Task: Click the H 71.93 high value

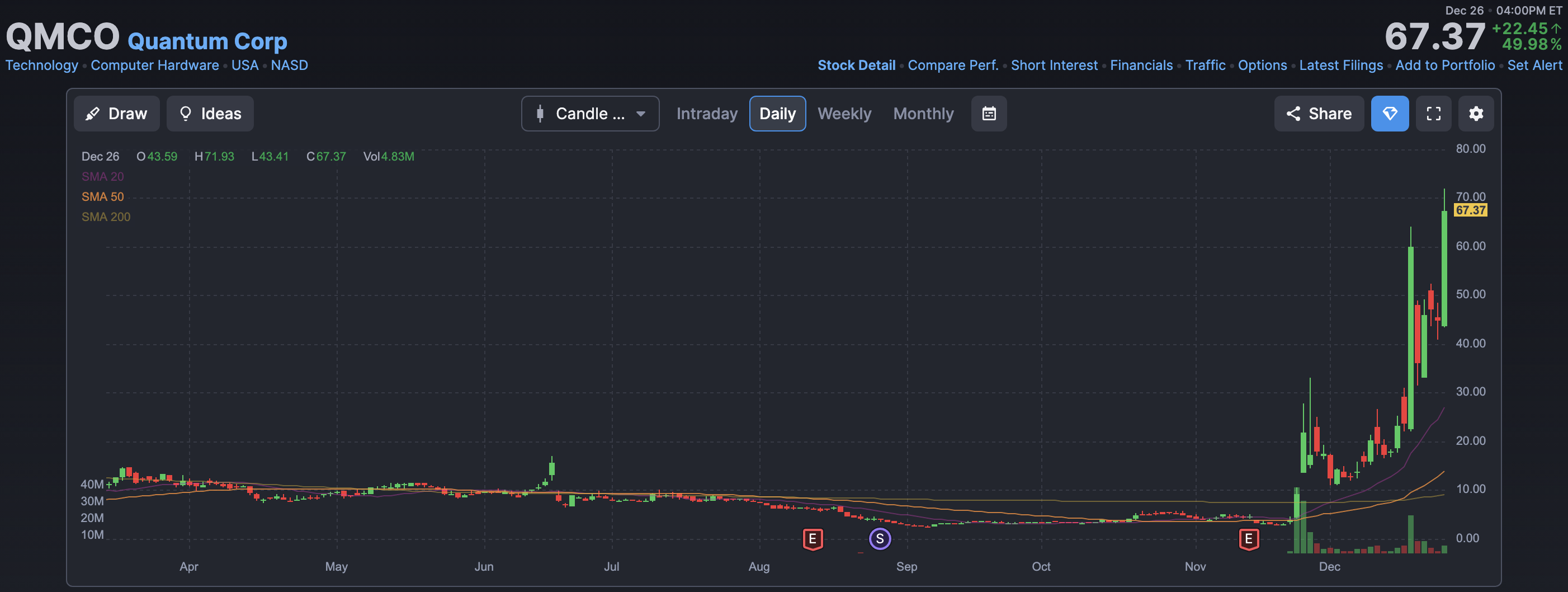Action: pyautogui.click(x=214, y=157)
